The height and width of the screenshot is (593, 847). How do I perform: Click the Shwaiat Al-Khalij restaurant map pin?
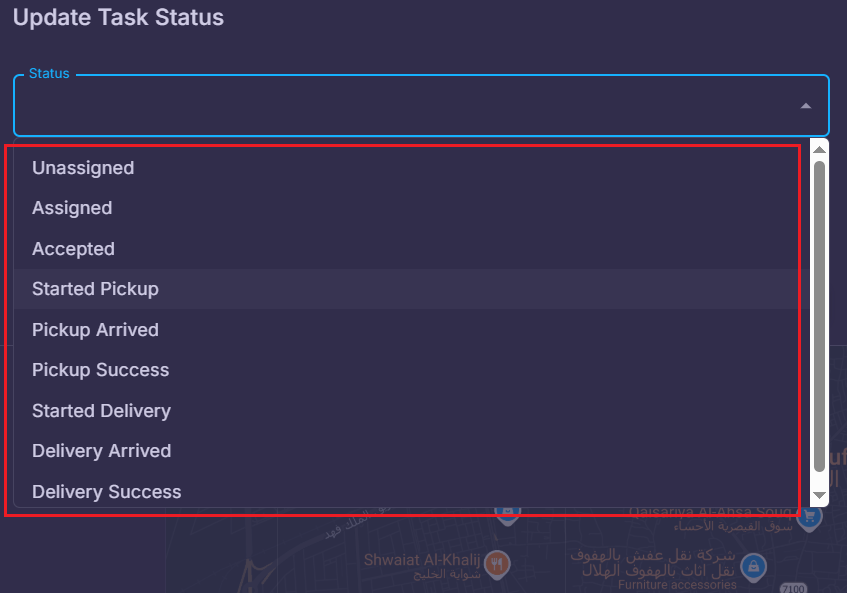click(497, 565)
